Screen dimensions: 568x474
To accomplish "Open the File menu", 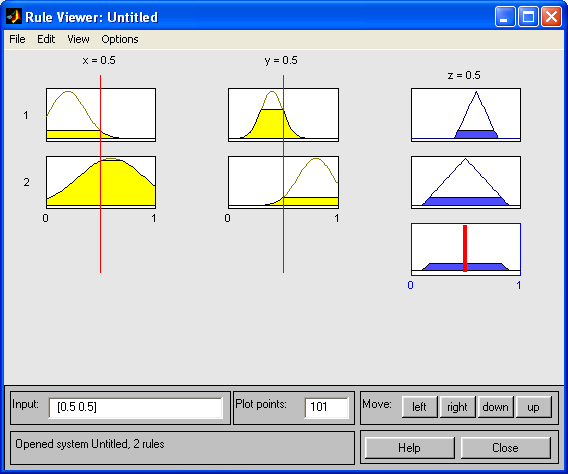I will (17, 39).
